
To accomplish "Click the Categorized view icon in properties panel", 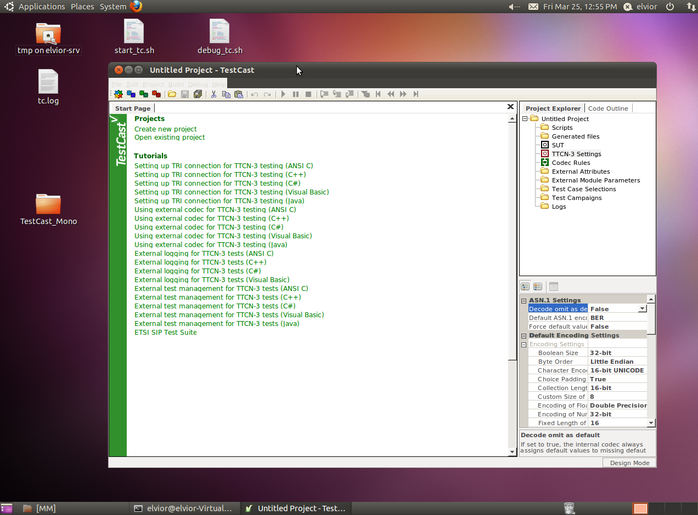I will click(526, 287).
